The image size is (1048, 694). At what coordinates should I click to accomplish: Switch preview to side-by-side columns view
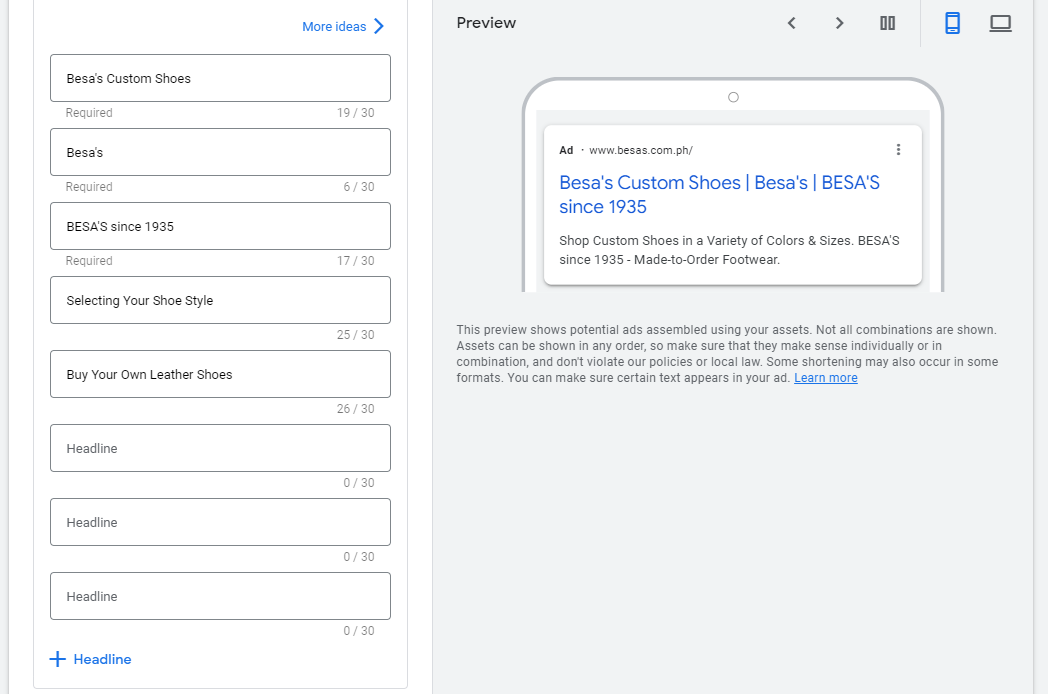(x=888, y=23)
